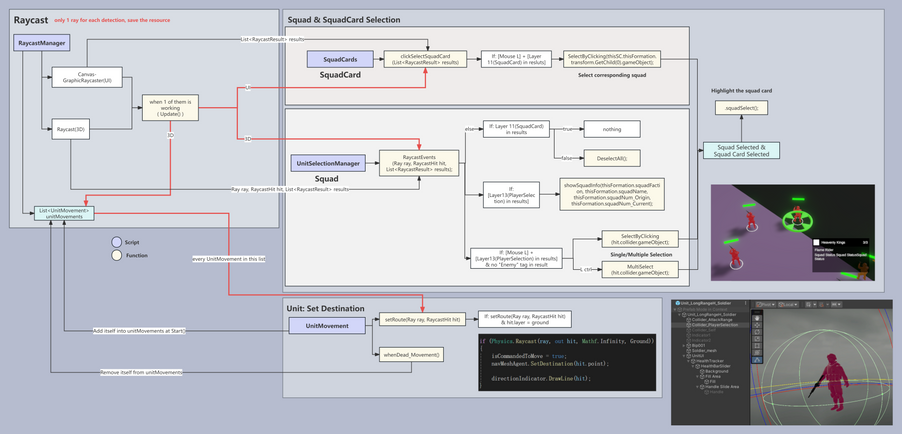This screenshot has width=902, height=434.
Task: Click the DeselectAll(); node
Action: (611, 157)
